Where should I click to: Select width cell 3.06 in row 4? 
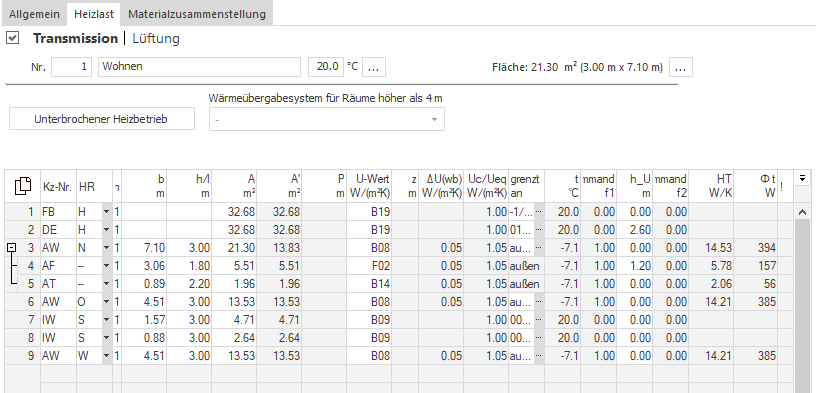coord(144,266)
